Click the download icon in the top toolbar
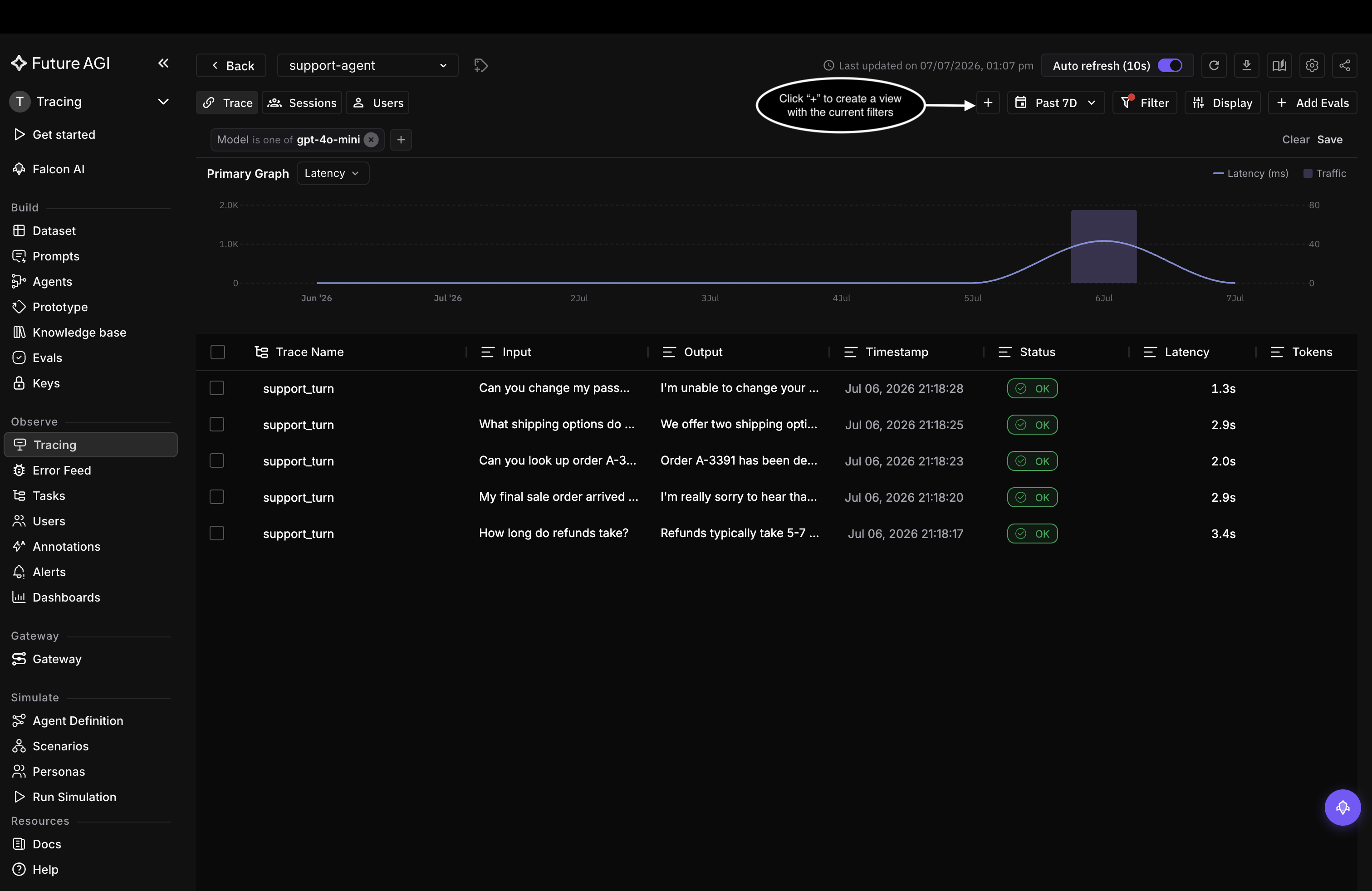The image size is (1372, 891). tap(1246, 66)
